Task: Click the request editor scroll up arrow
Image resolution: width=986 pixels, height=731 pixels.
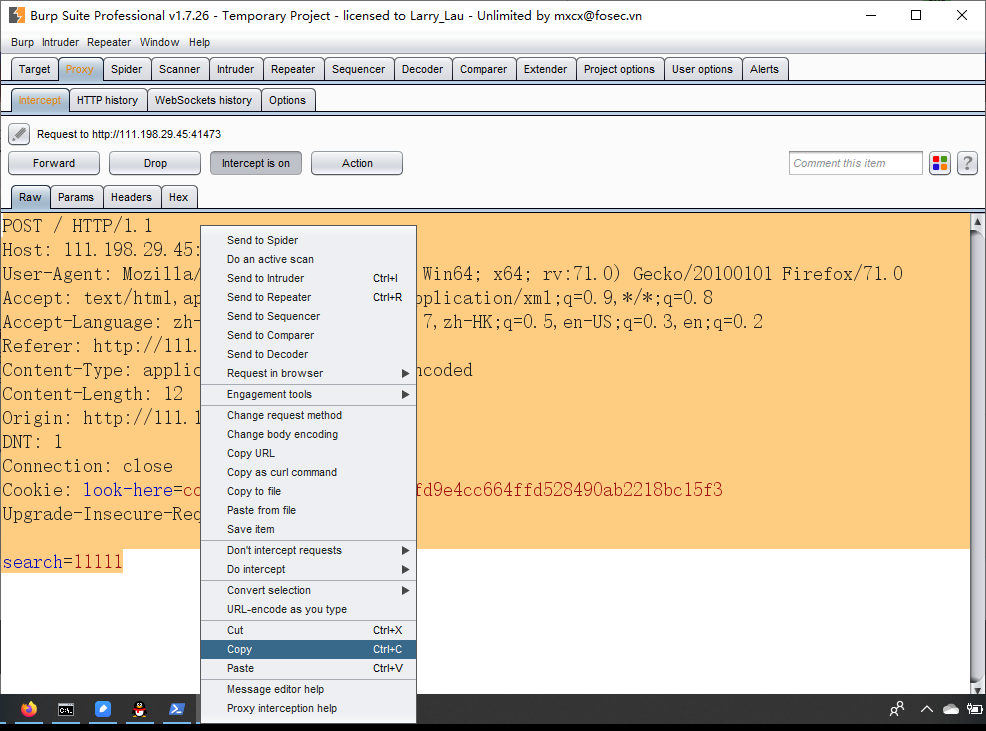Action: 977,221
